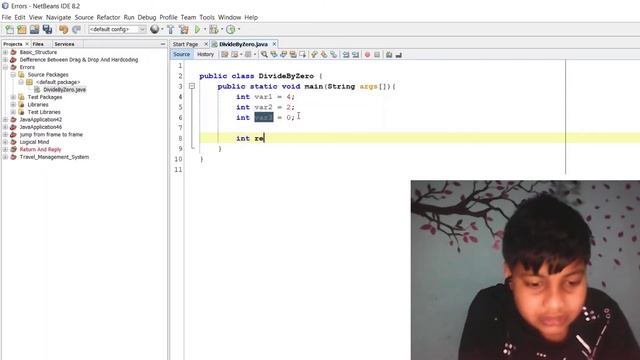Open the Tools menu

coord(207,17)
